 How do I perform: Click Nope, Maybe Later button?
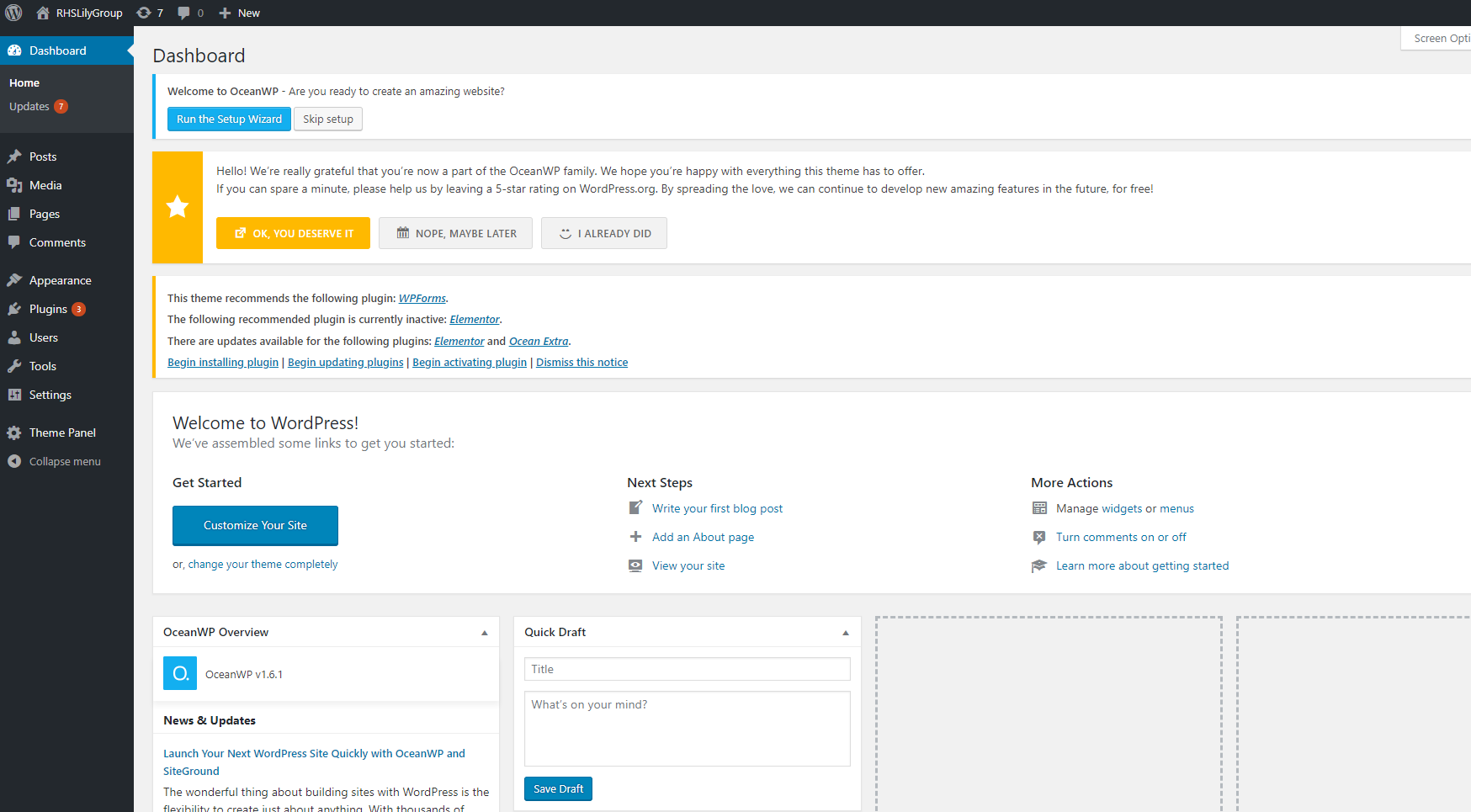click(455, 233)
